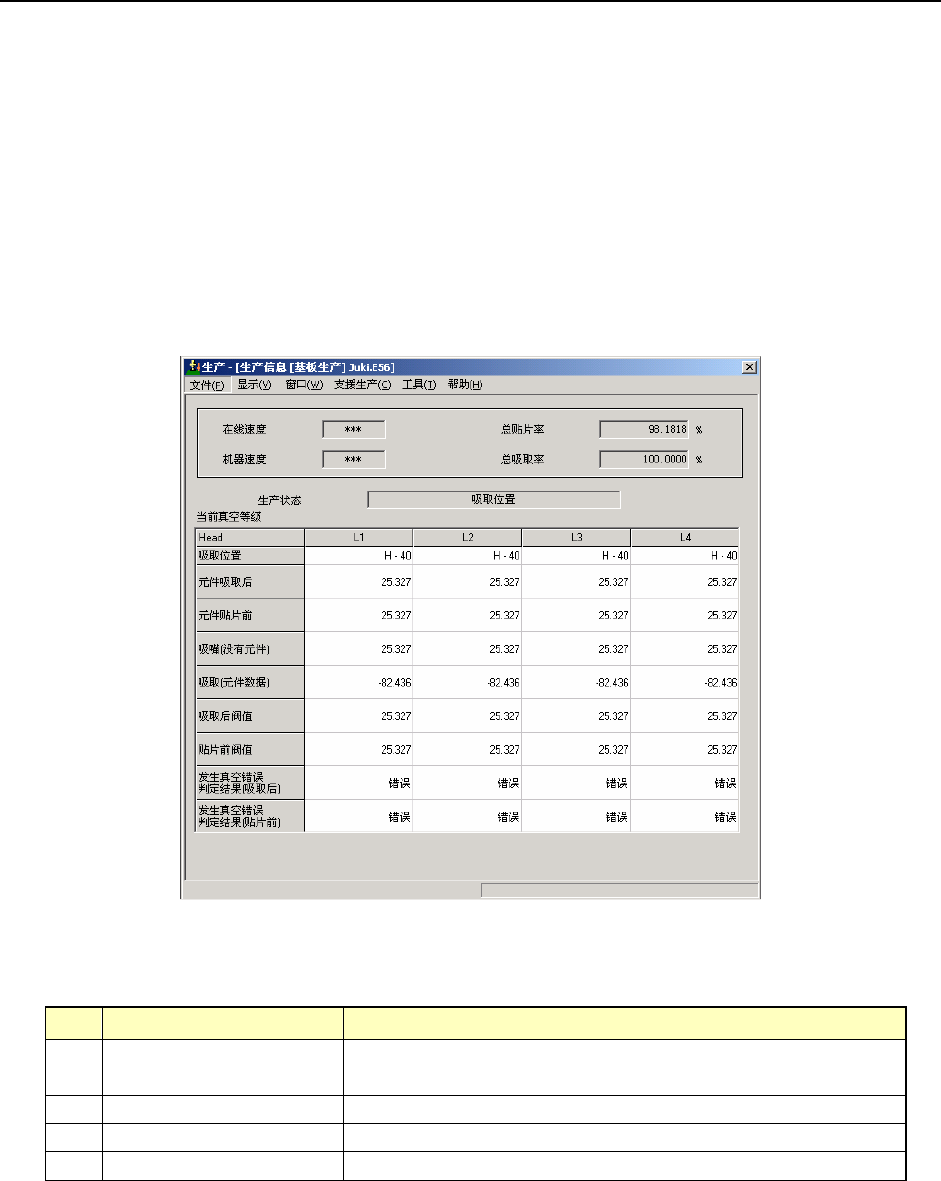Click the L1 value -82.436 in 吸取(元件数据) row
This screenshot has height=1181, width=941.
point(359,682)
